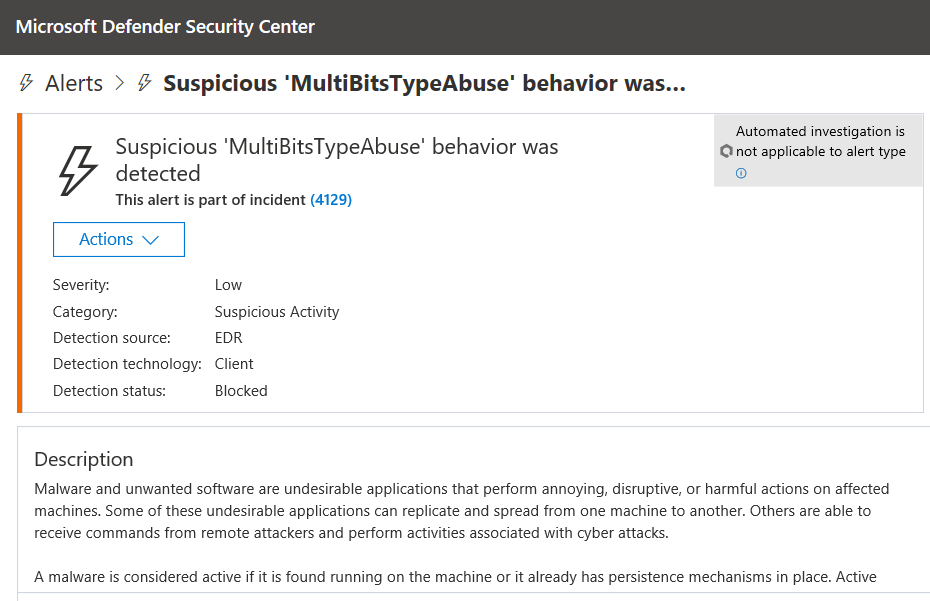Click the truncated alert title in the breadcrumb

[424, 83]
